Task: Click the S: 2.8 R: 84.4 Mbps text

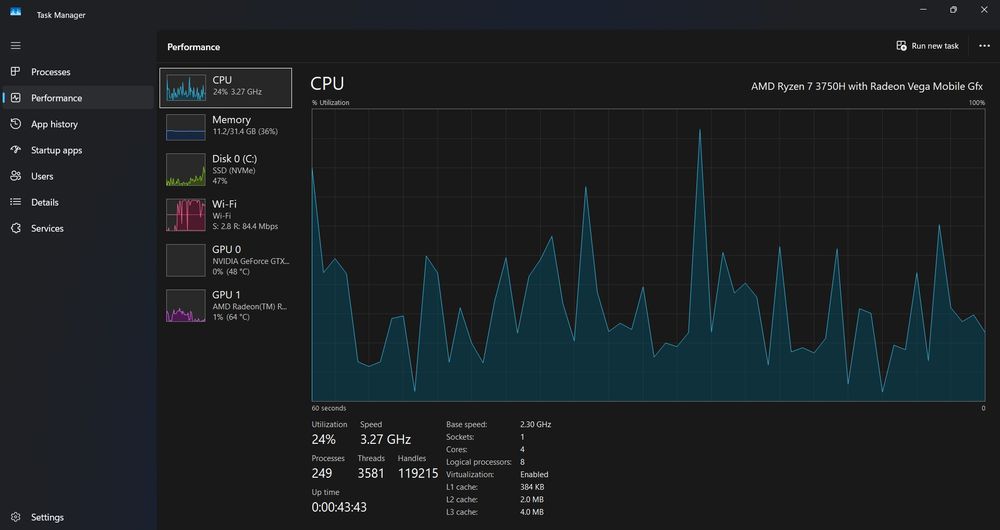Action: pos(245,226)
